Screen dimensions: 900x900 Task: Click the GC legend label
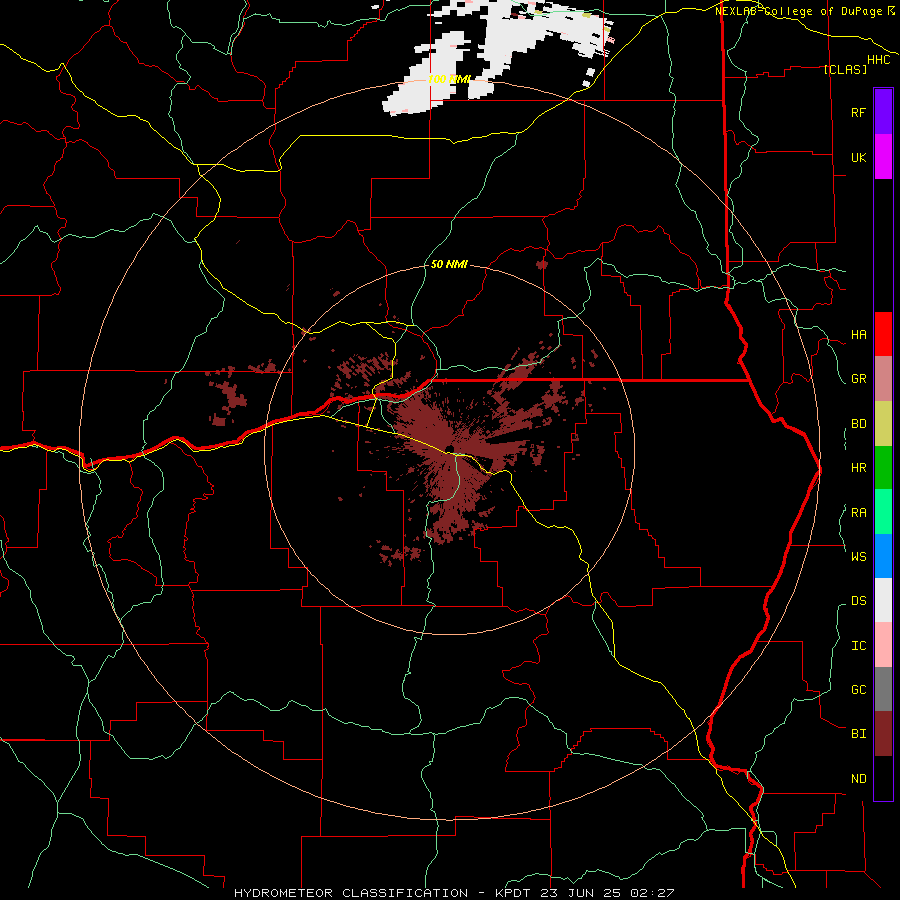[x=858, y=689]
